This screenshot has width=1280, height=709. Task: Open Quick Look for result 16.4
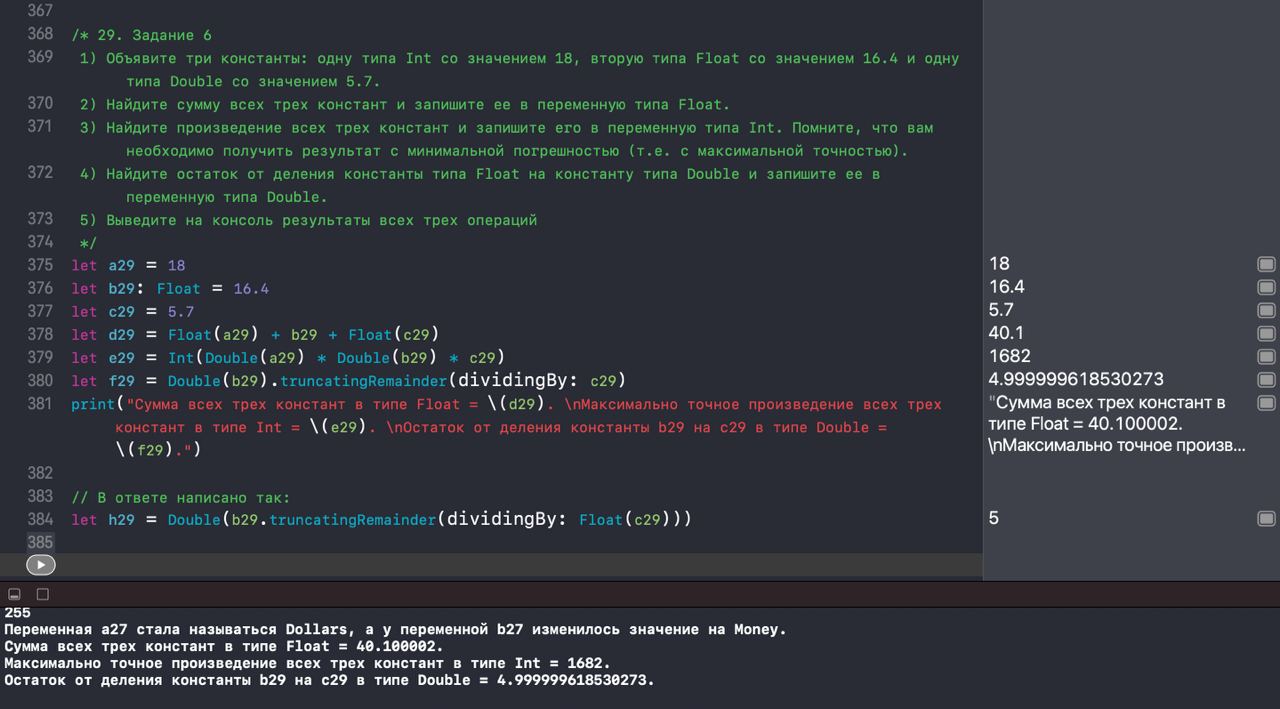point(1266,287)
